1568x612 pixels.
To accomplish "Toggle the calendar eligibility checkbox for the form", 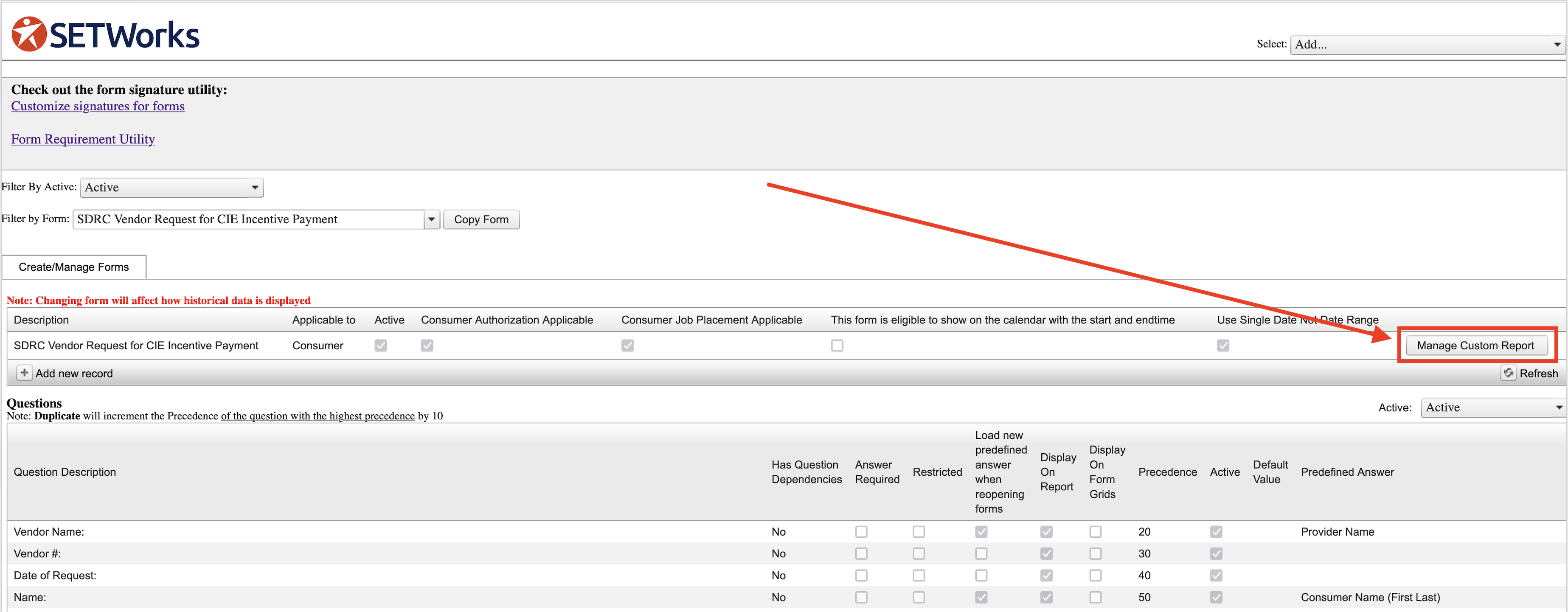I will pyautogui.click(x=837, y=345).
